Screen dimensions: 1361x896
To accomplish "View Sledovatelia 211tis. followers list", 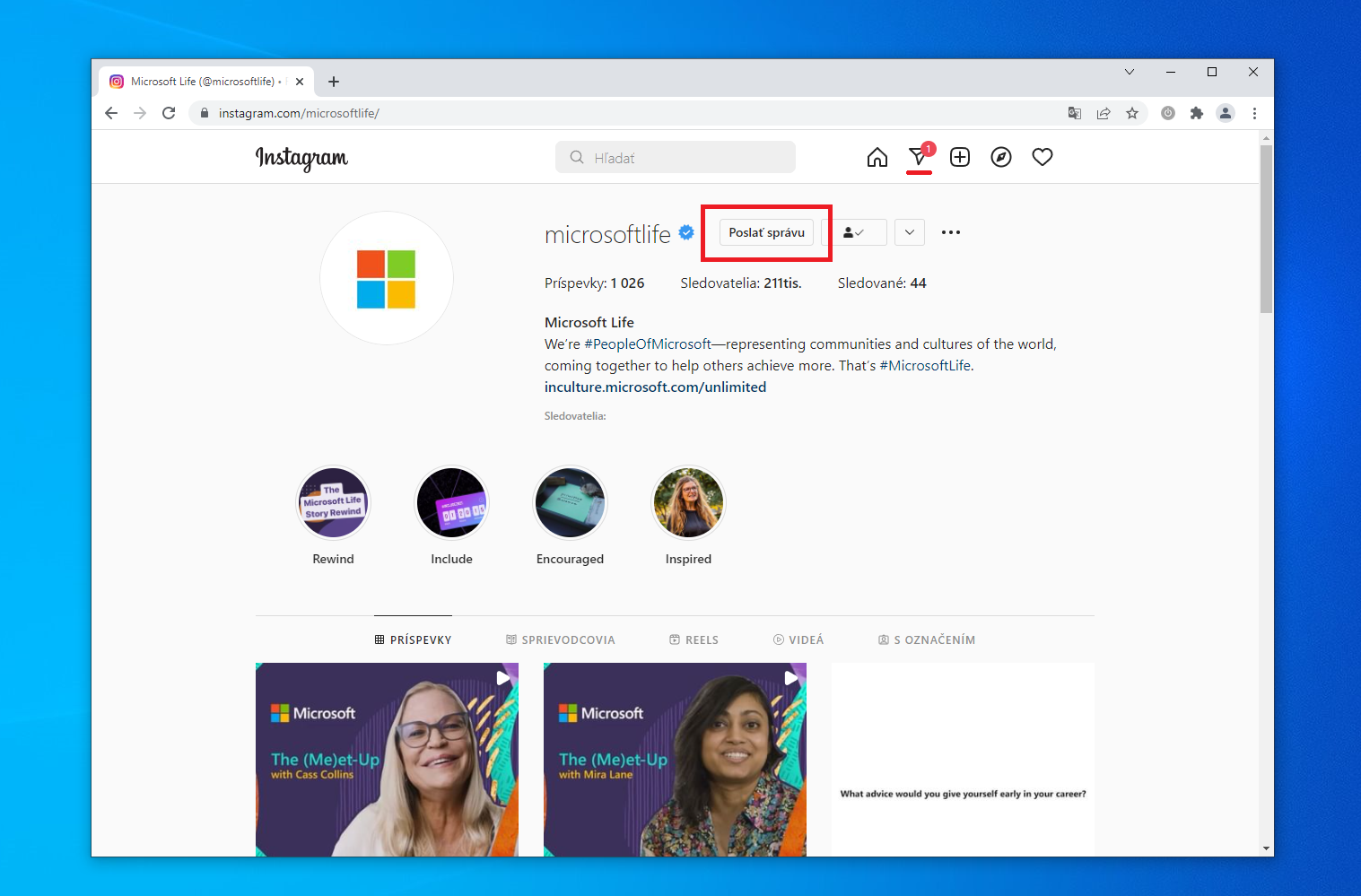I will point(741,283).
